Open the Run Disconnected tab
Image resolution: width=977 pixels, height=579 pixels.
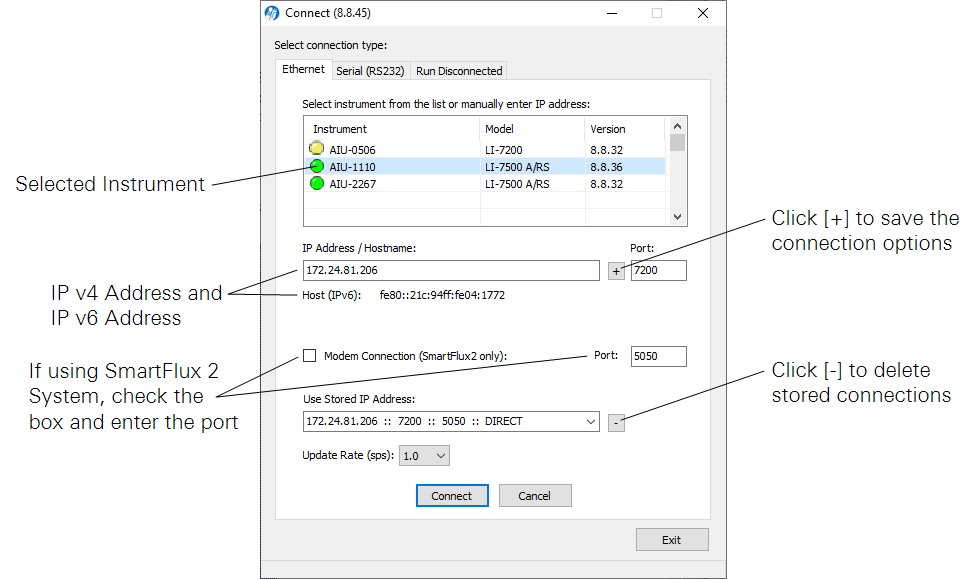[459, 71]
